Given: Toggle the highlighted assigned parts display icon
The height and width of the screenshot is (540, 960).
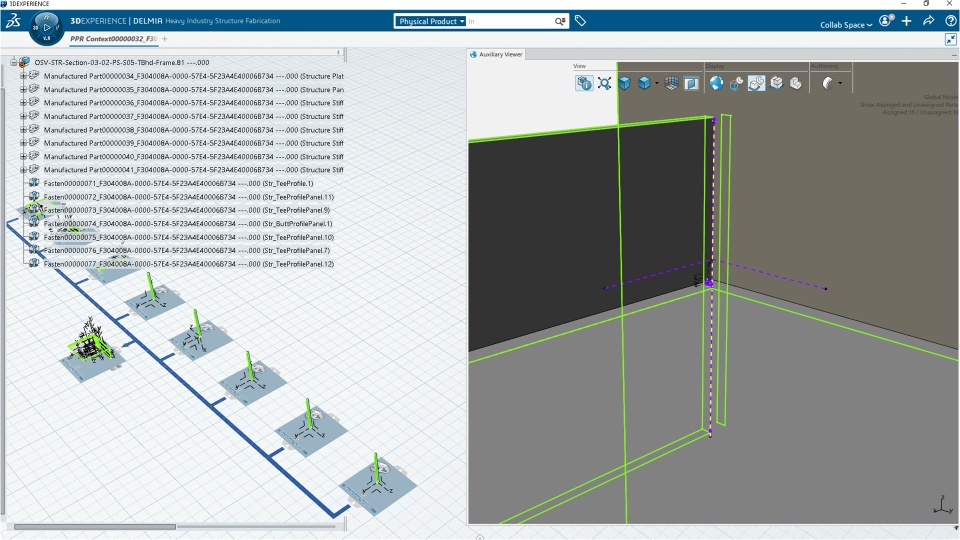Looking at the screenshot, I should [x=756, y=83].
